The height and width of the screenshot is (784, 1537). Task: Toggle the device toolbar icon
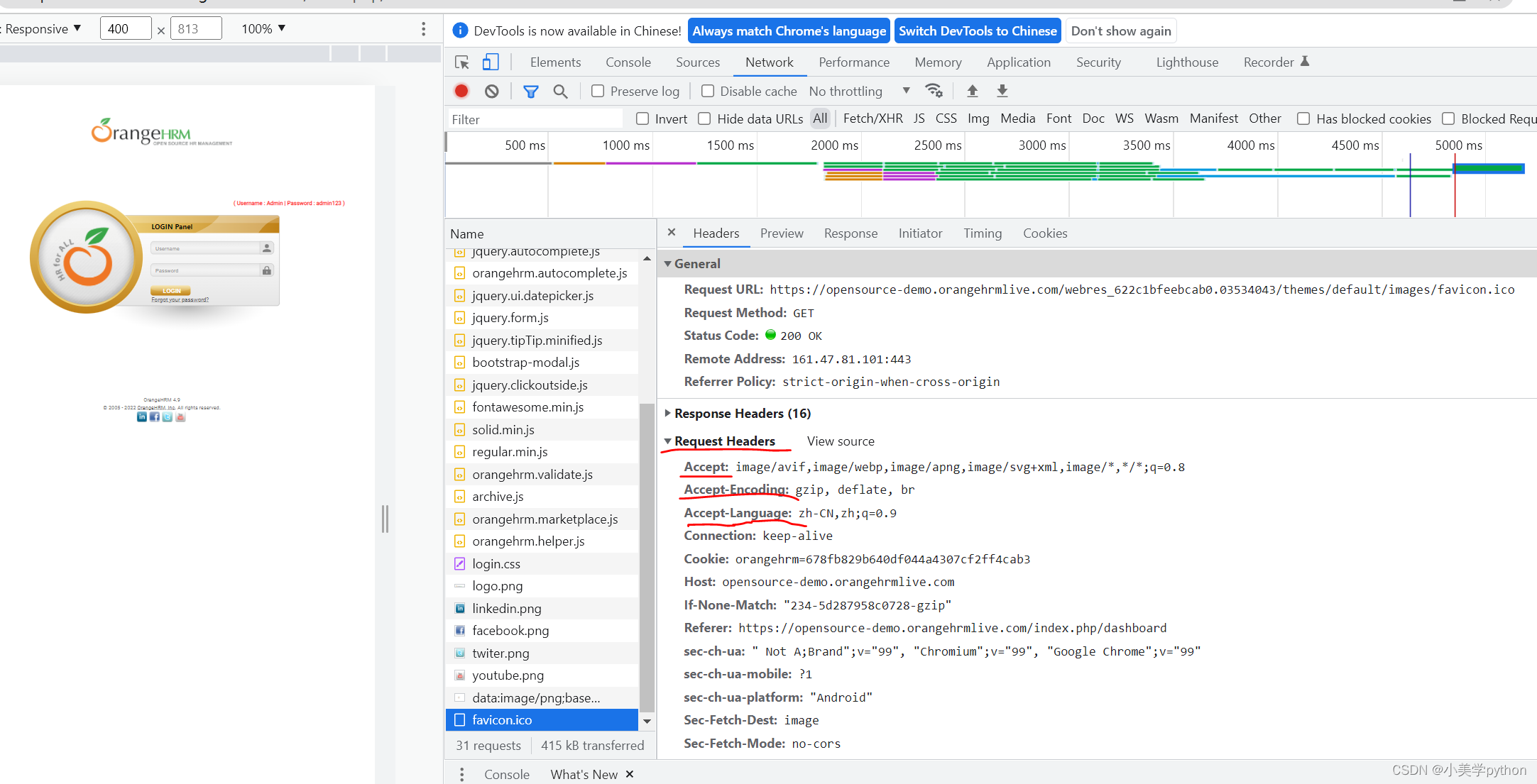490,62
